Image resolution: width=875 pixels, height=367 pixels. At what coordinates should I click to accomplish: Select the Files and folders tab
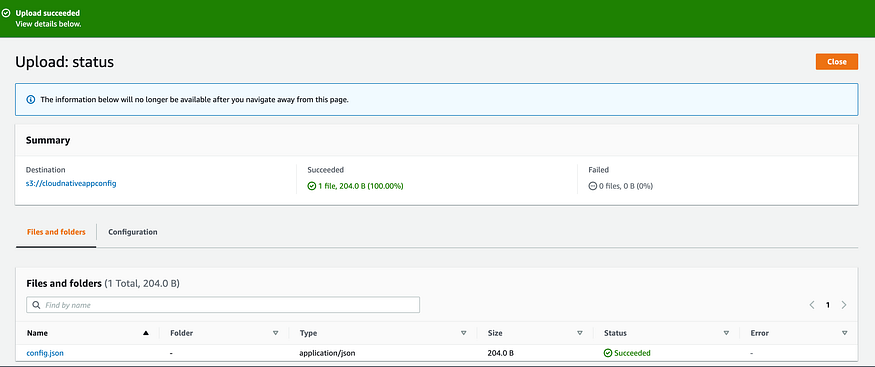coord(56,232)
